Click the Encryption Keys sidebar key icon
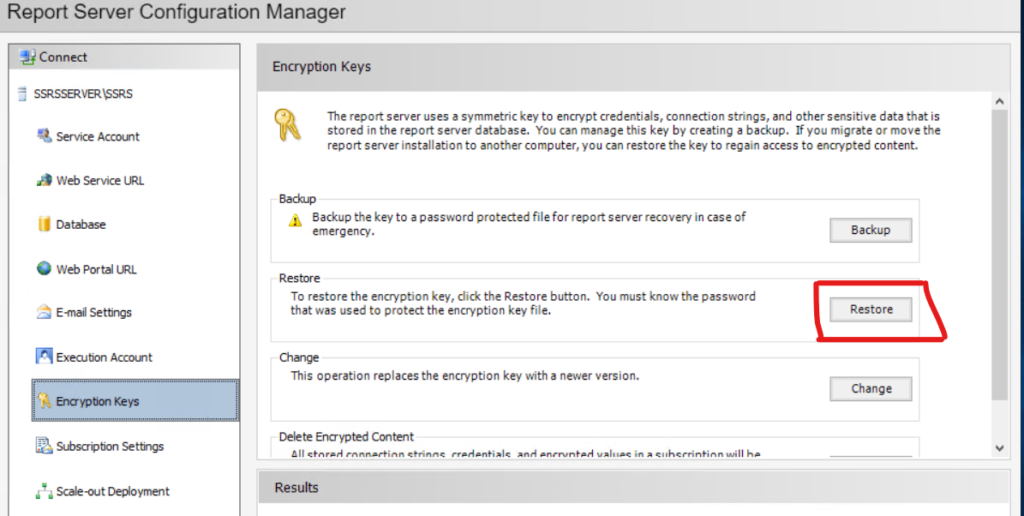 click(44, 400)
